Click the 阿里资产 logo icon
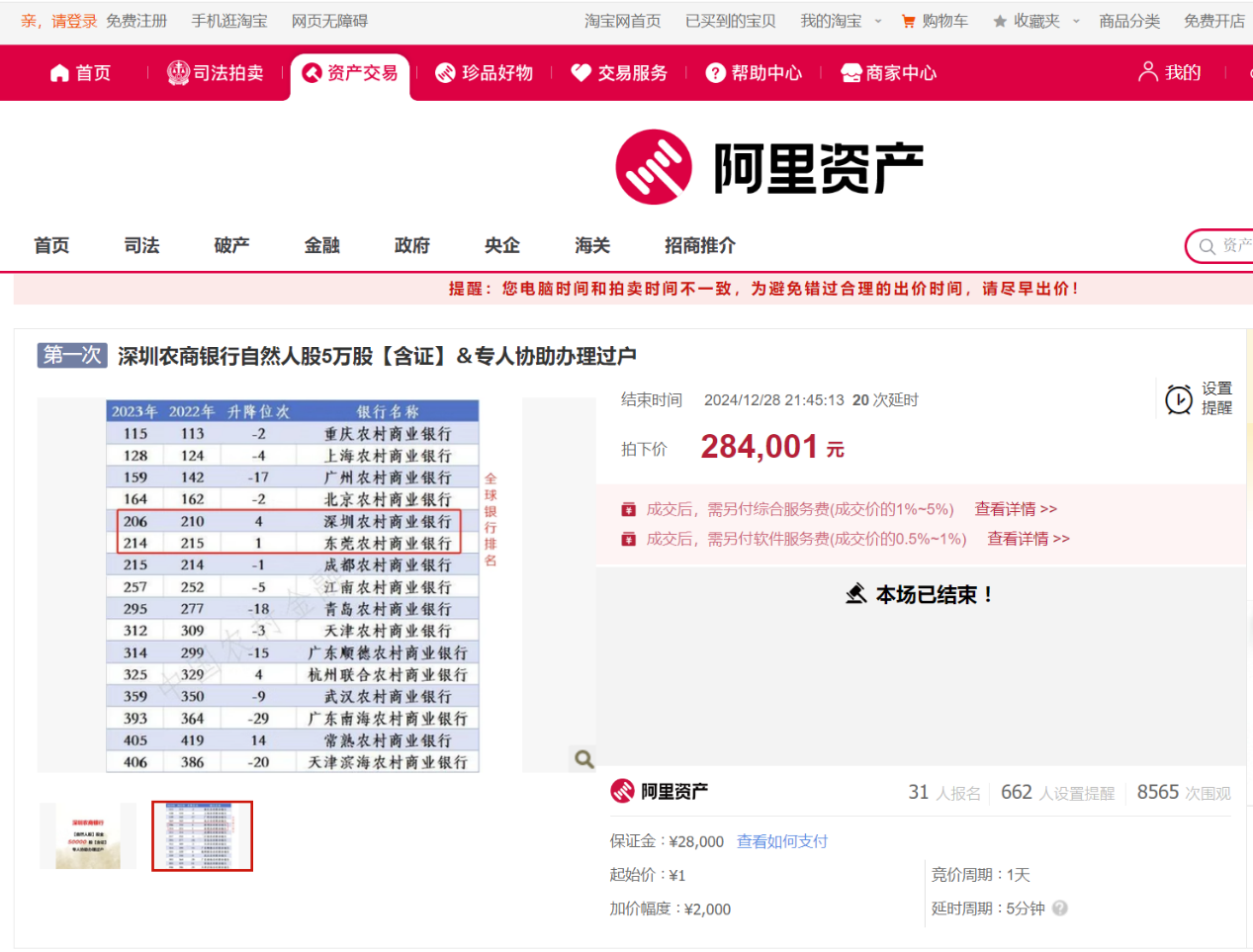1253x952 pixels. [650, 166]
